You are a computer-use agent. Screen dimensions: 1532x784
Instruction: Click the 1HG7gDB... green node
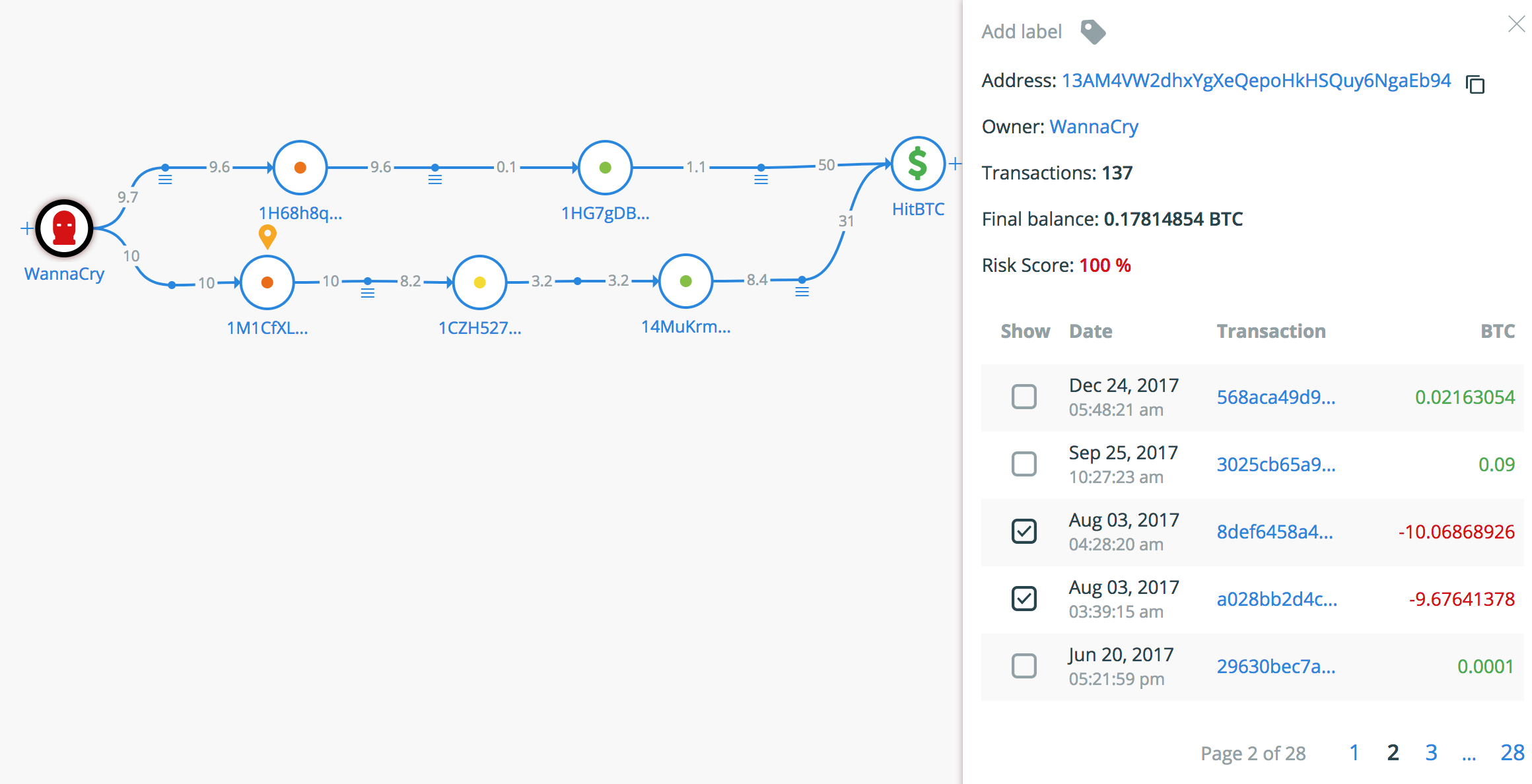click(x=605, y=168)
